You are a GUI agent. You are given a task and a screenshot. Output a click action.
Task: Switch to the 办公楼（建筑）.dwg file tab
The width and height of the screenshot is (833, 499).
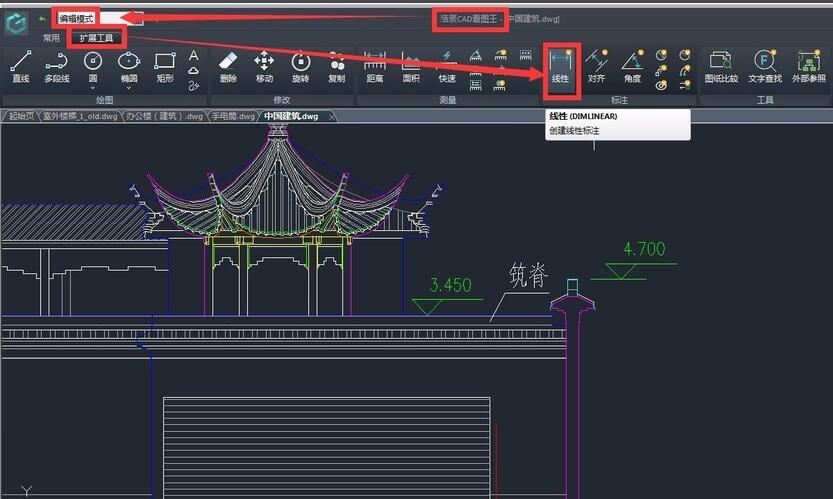pos(164,116)
